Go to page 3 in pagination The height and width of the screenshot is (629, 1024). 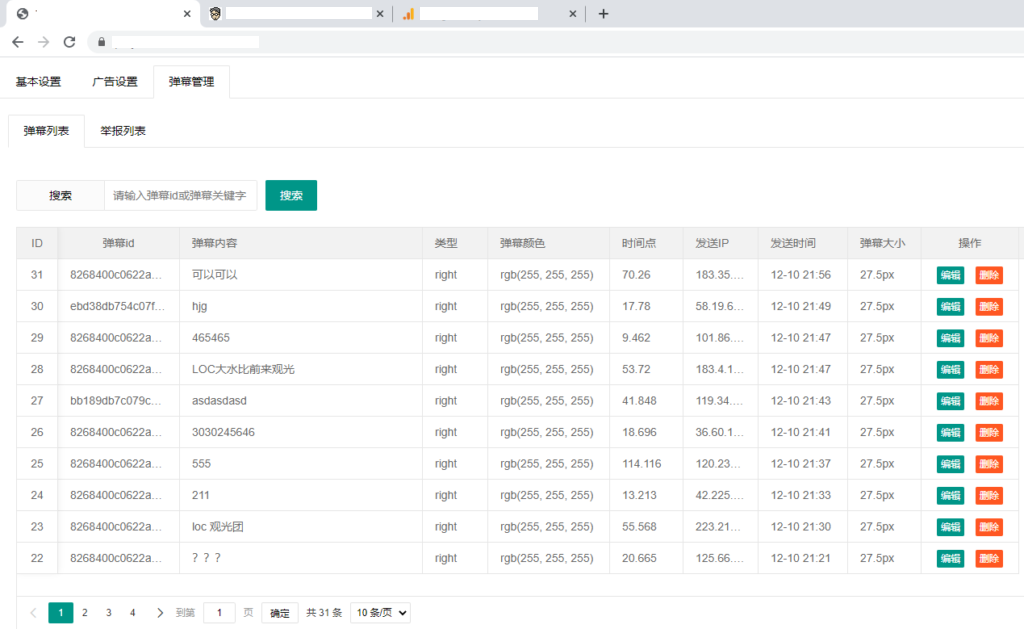click(x=108, y=613)
